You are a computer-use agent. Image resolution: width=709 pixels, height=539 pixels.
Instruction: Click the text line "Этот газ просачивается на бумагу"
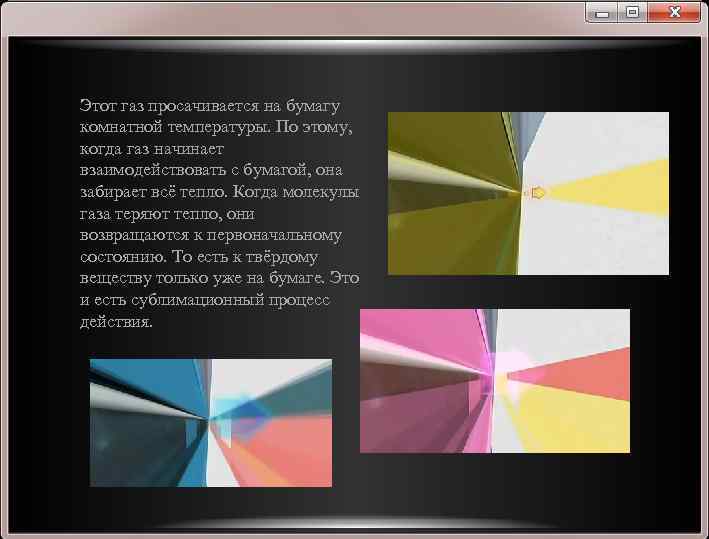pyautogui.click(x=209, y=106)
